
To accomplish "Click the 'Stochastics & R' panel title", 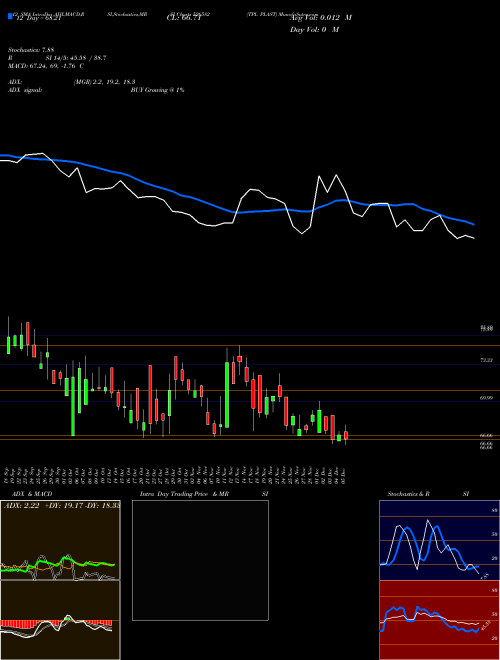I will (x=409, y=494).
